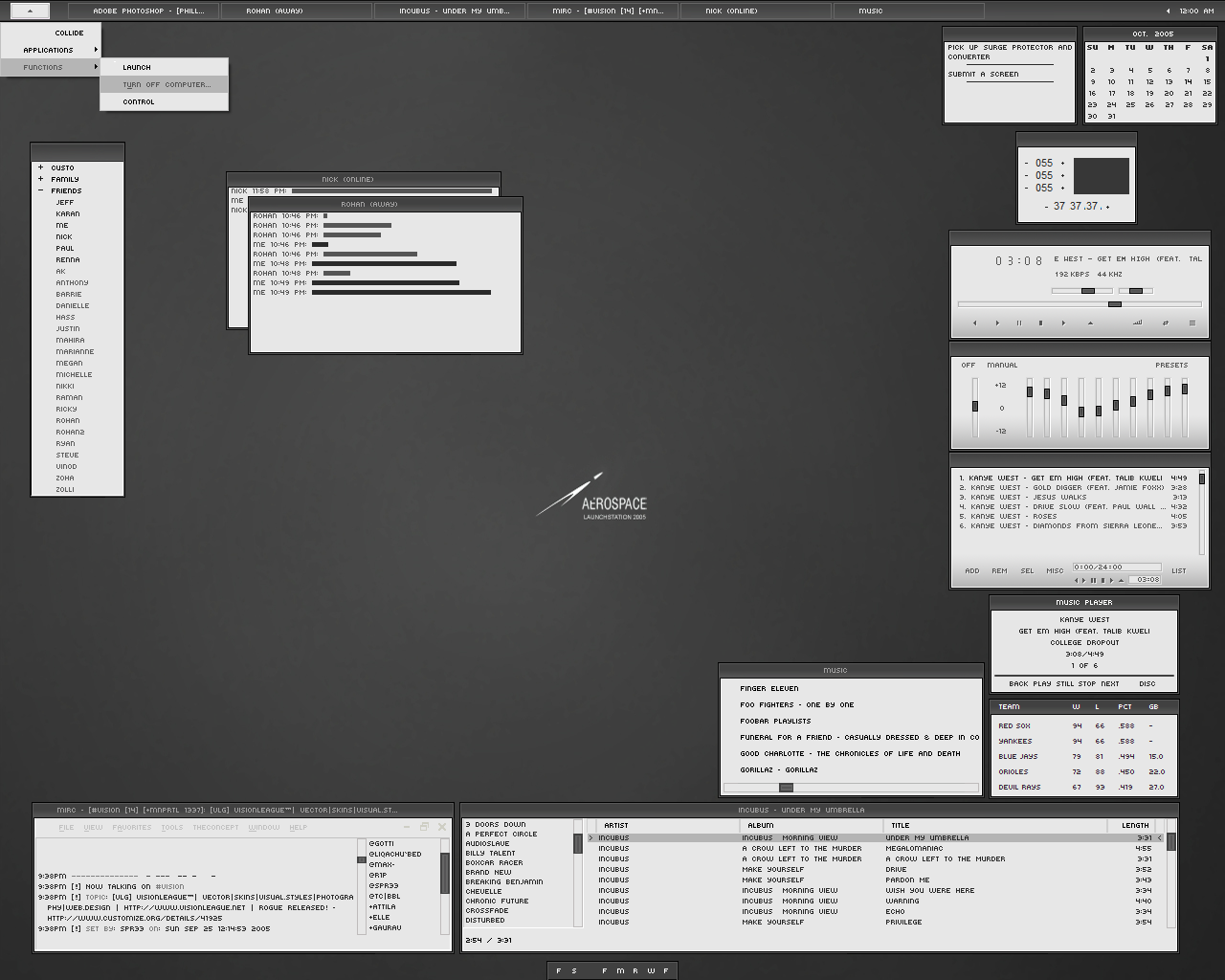Skip to next track in main player
1225x980 pixels.
pyautogui.click(x=1063, y=323)
